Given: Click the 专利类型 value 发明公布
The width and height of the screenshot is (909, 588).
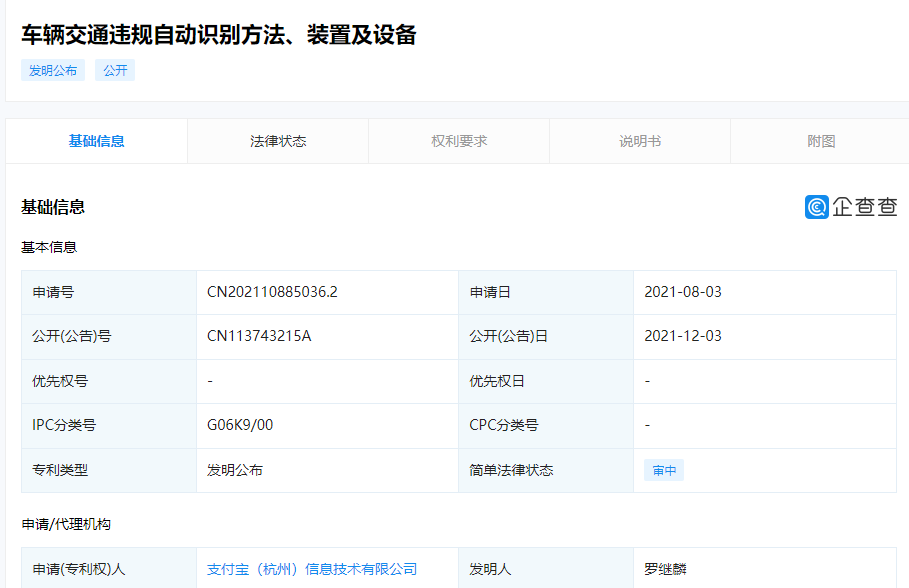Looking at the screenshot, I should pyautogui.click(x=235, y=470).
